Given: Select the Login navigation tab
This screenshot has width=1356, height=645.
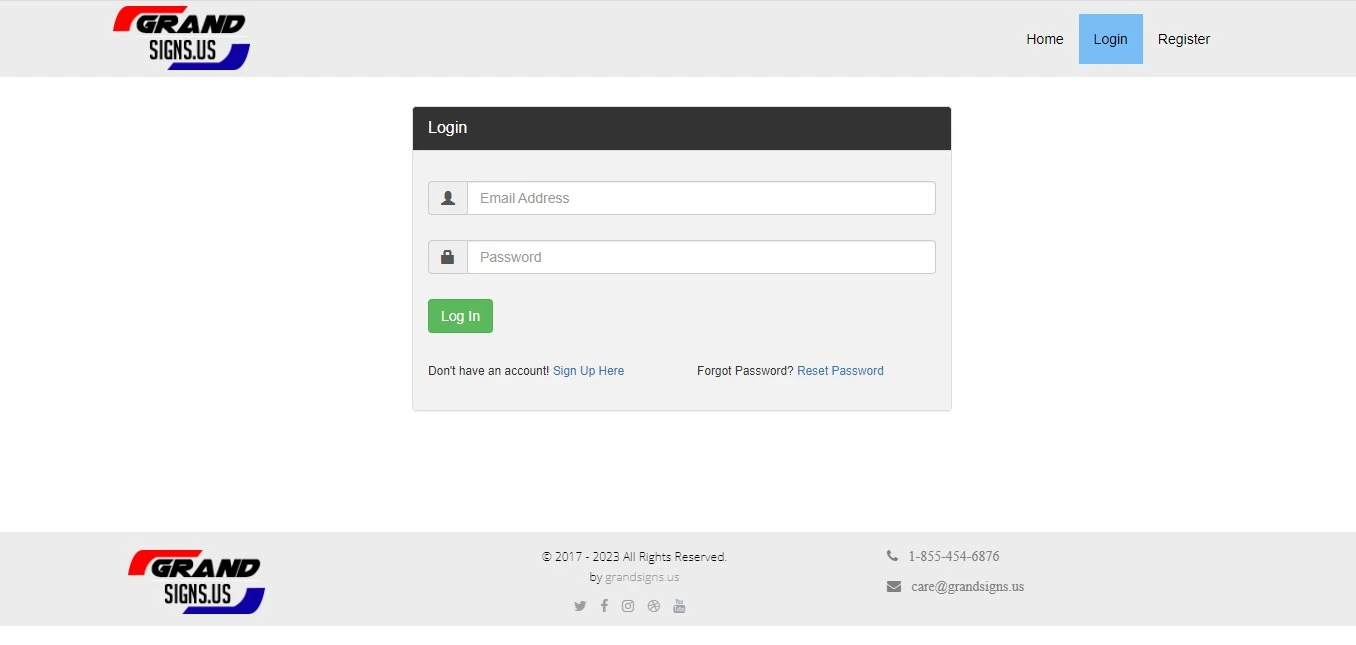Looking at the screenshot, I should [1110, 39].
